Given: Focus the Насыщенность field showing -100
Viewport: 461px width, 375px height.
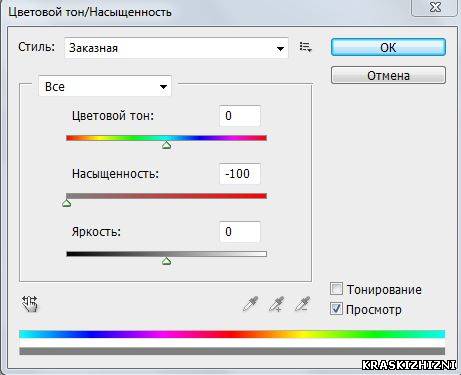Looking at the screenshot, I should 240,174.
